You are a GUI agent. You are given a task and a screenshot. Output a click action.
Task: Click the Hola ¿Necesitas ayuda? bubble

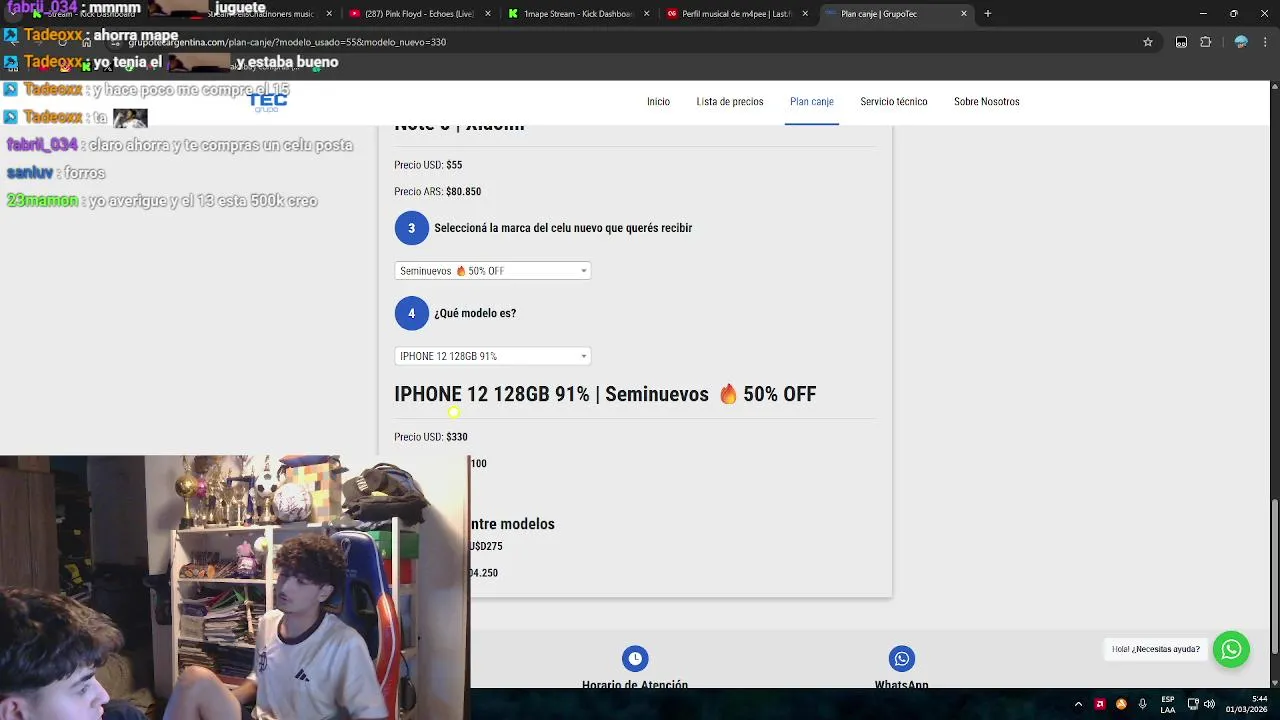(x=1156, y=649)
